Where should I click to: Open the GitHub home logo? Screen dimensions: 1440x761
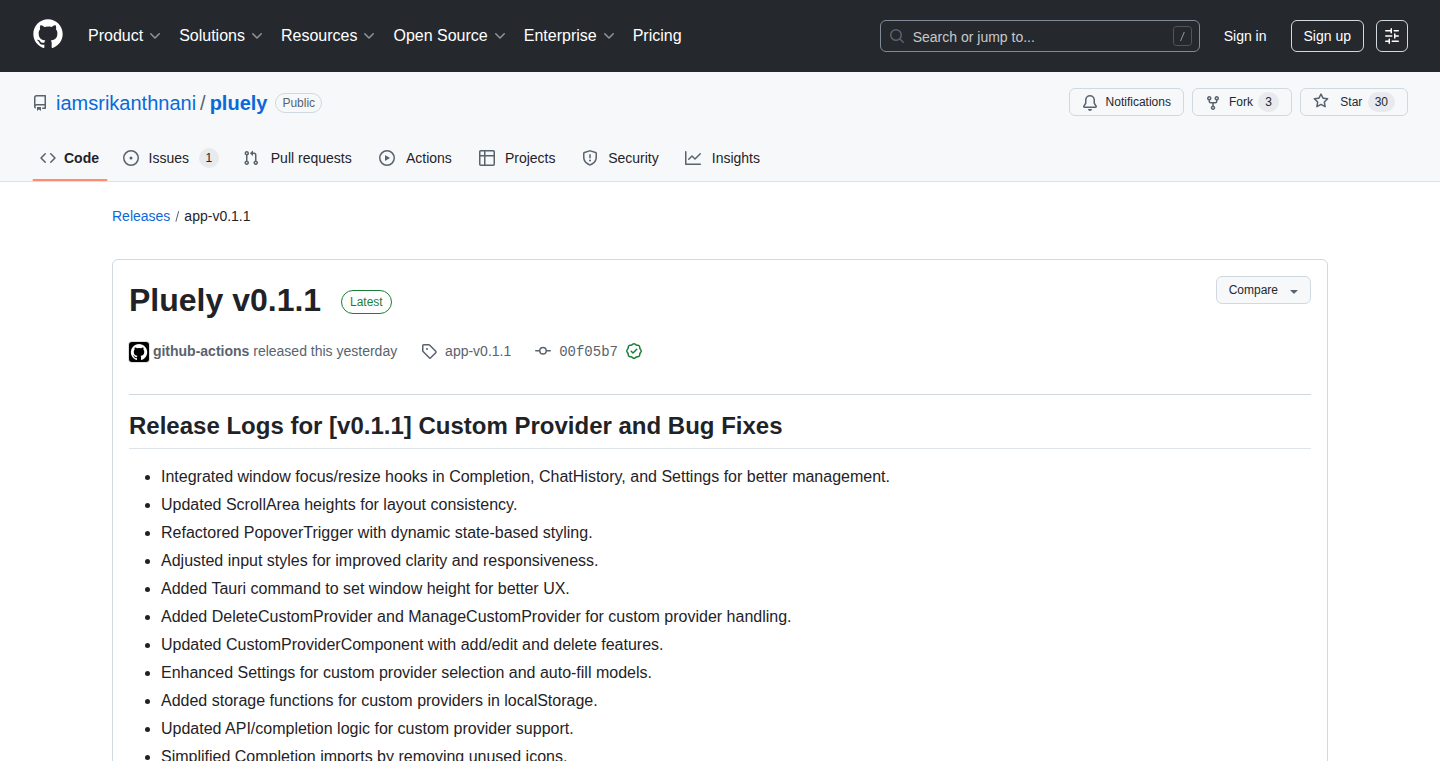click(x=48, y=35)
